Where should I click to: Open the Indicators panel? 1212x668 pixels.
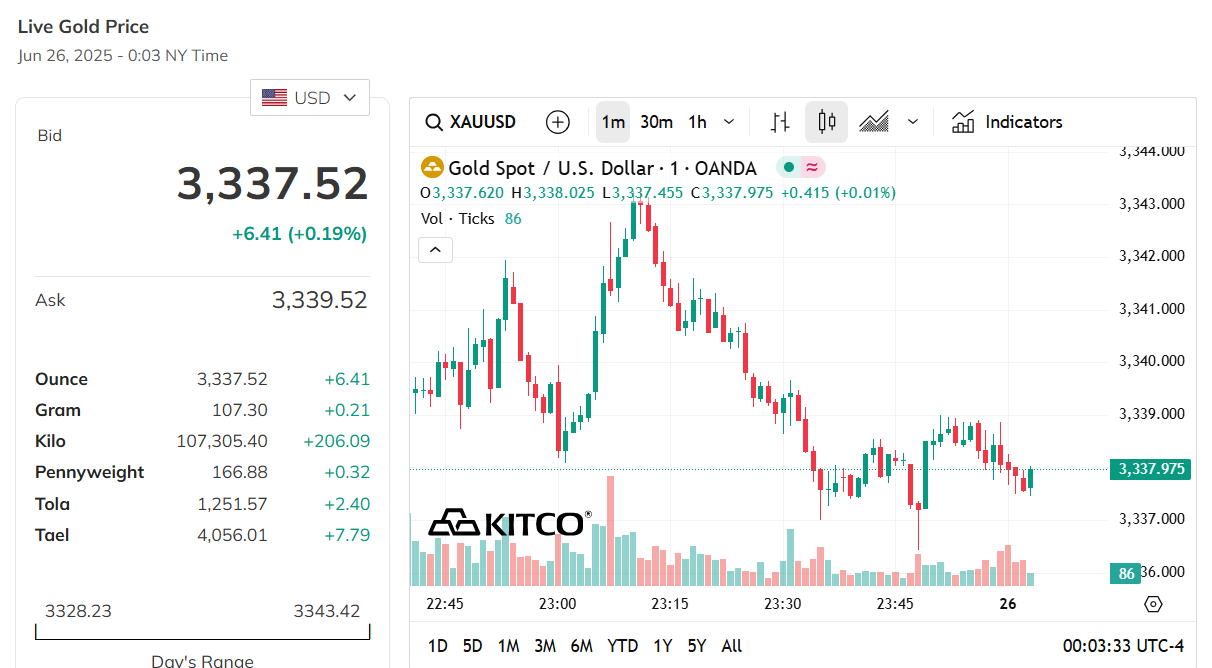1007,122
